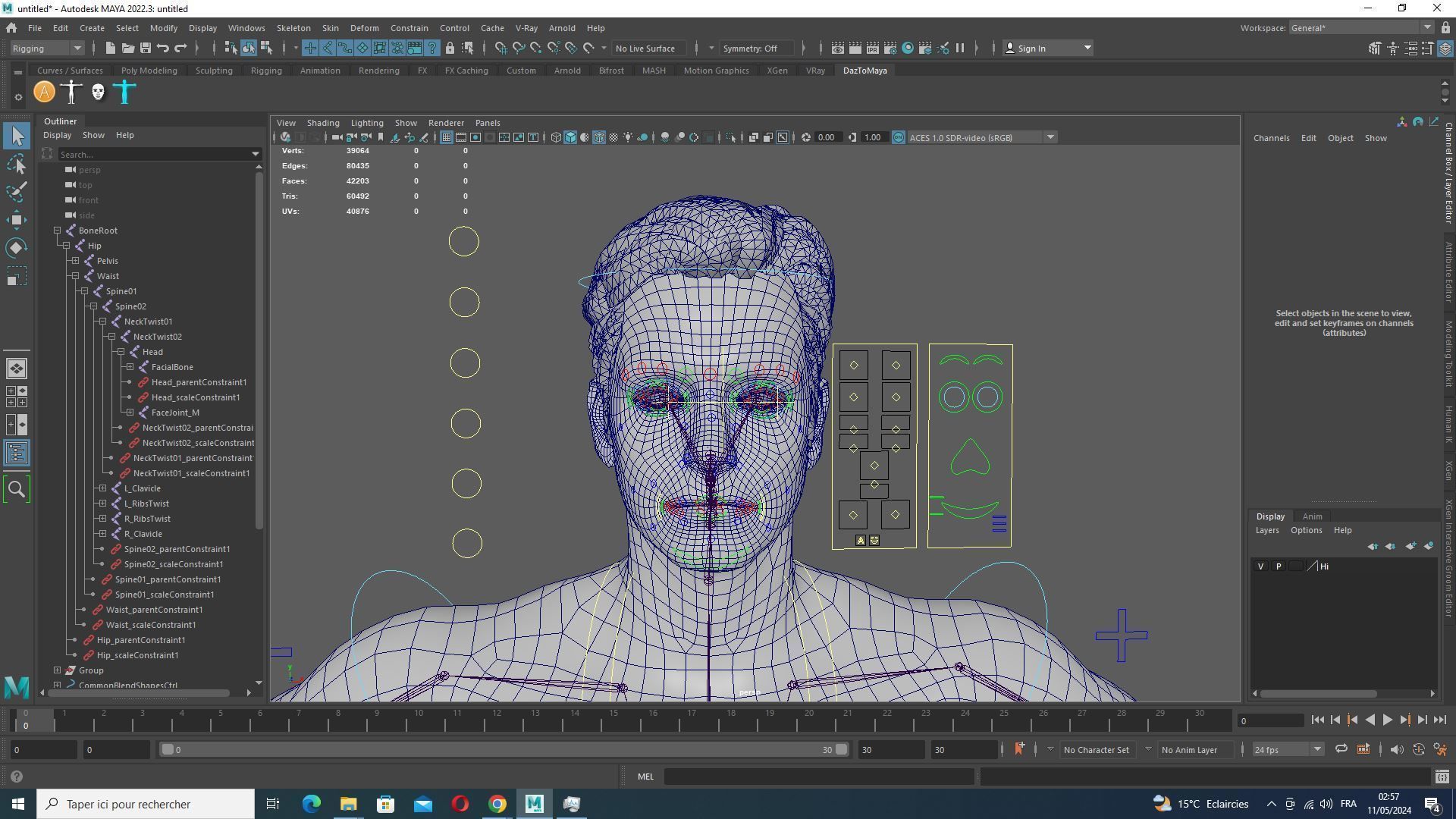Open a scene with the folder icon

(127, 49)
